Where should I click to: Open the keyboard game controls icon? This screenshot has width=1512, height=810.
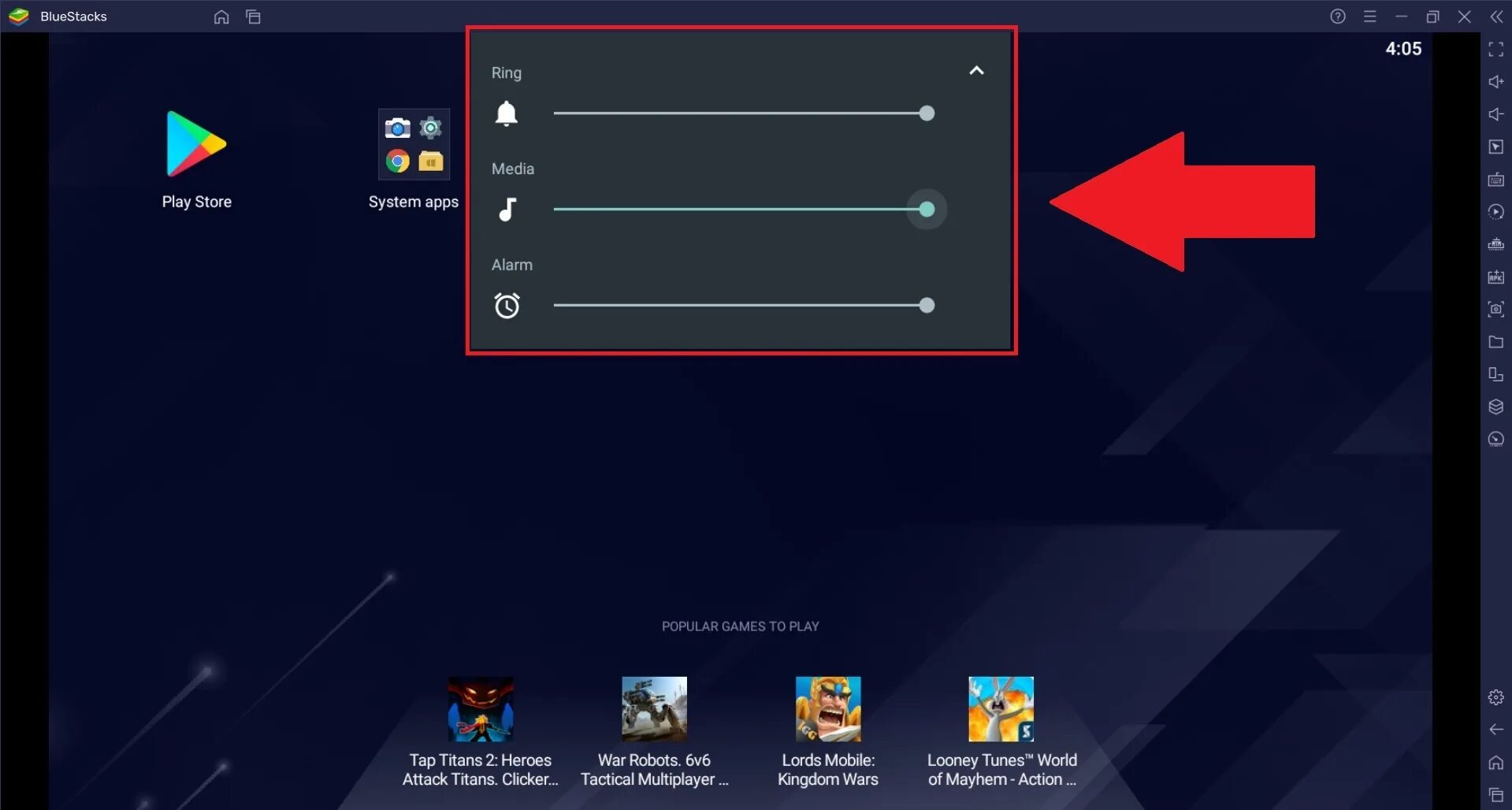click(x=1496, y=180)
